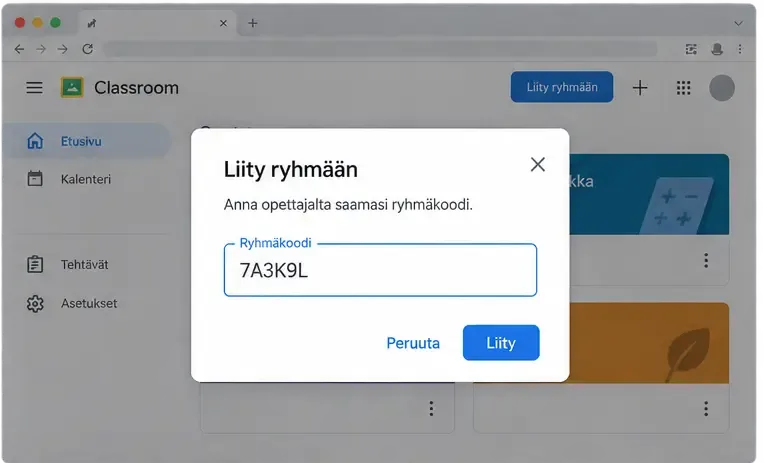This screenshot has width=764, height=463.
Task: Click the blue Liity button
Action: click(x=501, y=343)
